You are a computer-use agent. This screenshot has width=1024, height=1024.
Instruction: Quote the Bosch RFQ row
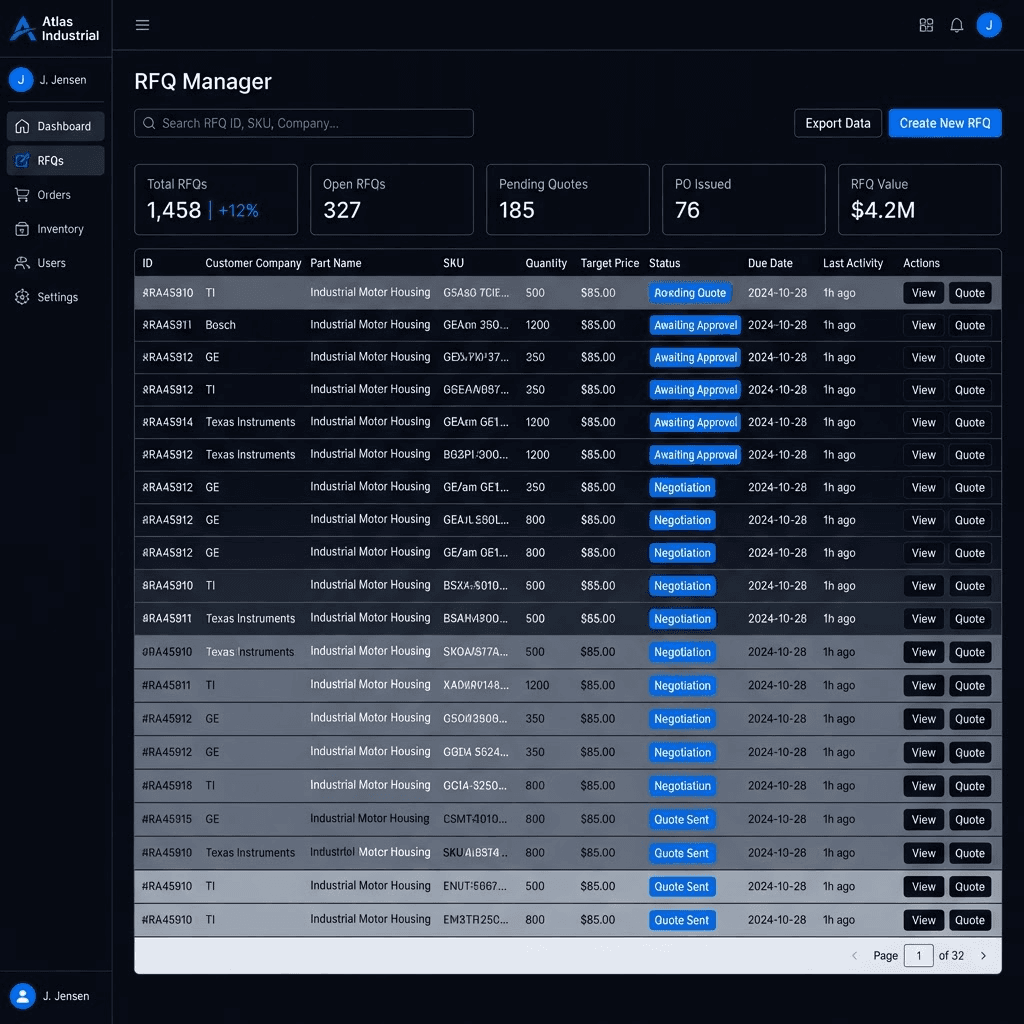(969, 325)
